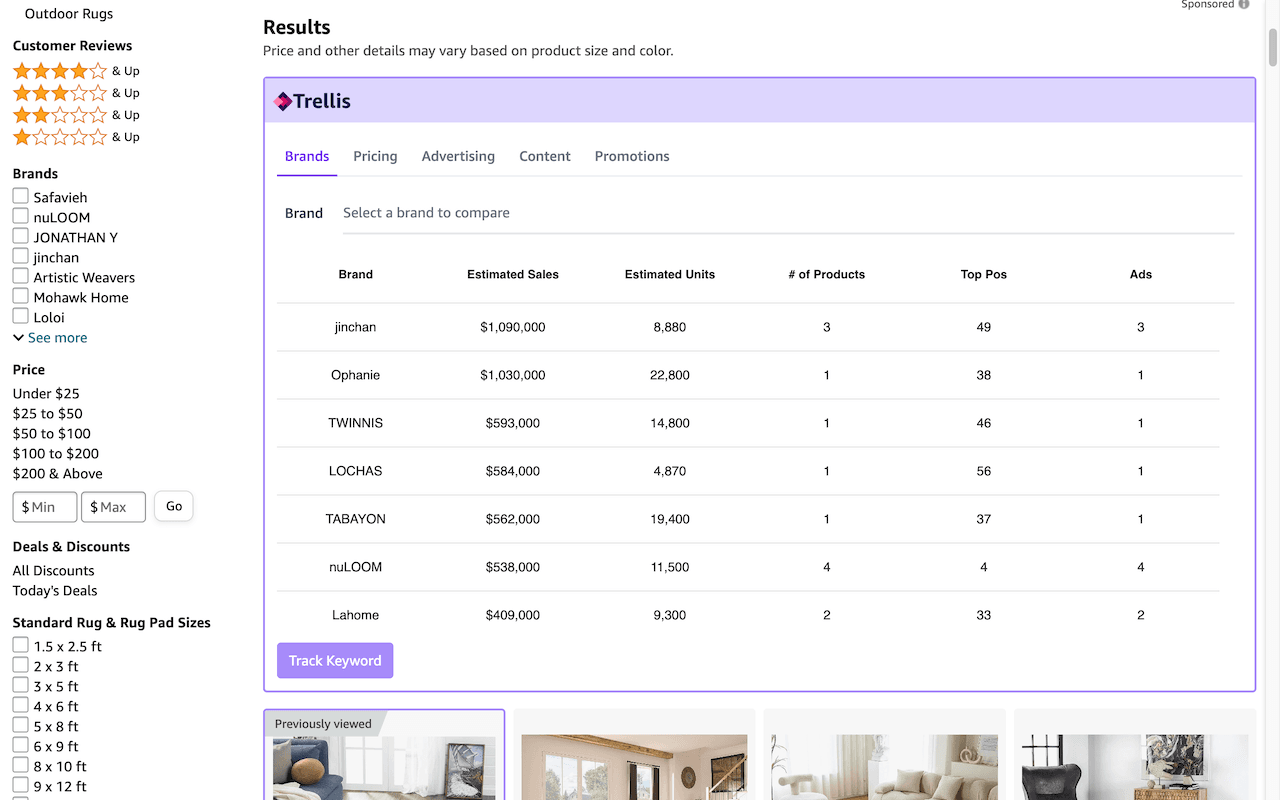Click the Trellis logo icon
Screen dimensions: 1280x800
point(283,101)
